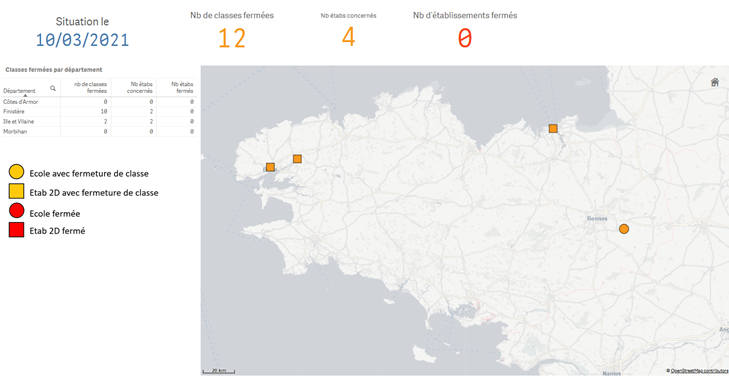Sort by Nb étabs concernés column
Viewport: 729px width, 377px height.
point(140,87)
